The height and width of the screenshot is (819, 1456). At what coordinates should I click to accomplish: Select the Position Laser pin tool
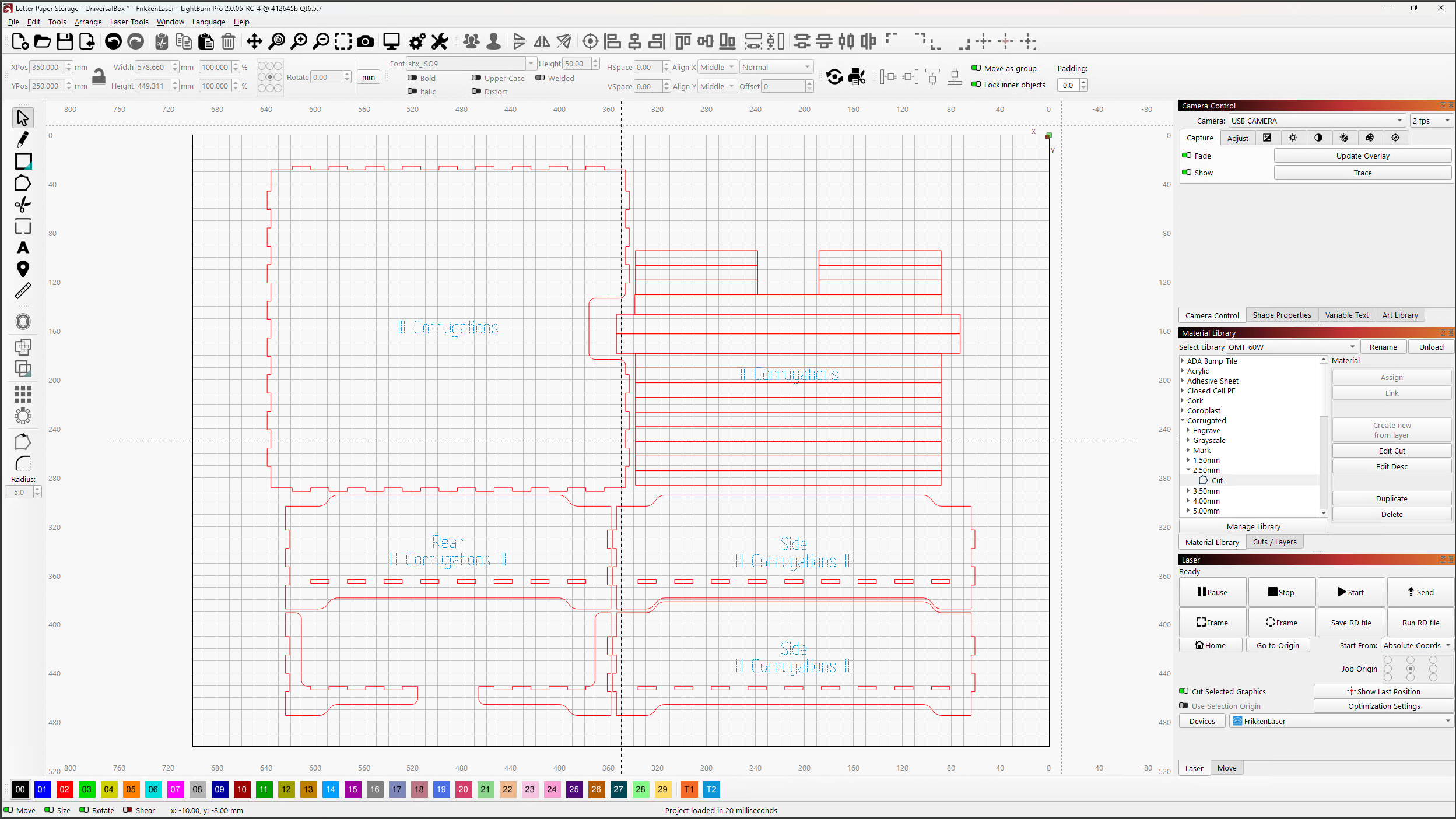pyautogui.click(x=23, y=269)
